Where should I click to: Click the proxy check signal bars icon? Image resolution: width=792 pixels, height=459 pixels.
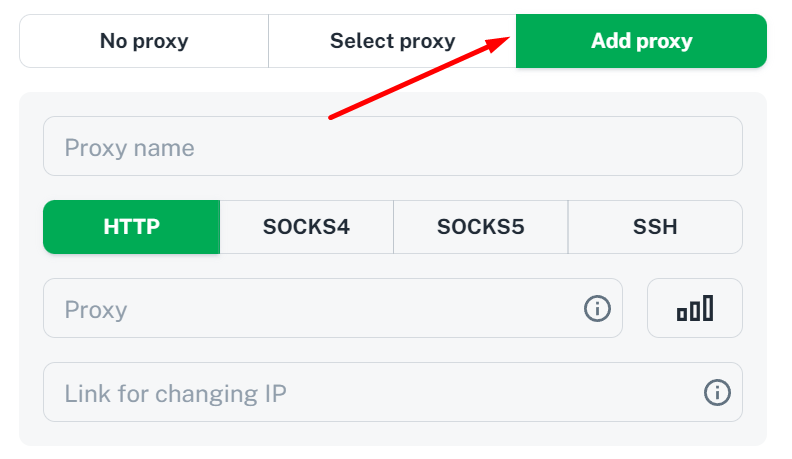(695, 308)
